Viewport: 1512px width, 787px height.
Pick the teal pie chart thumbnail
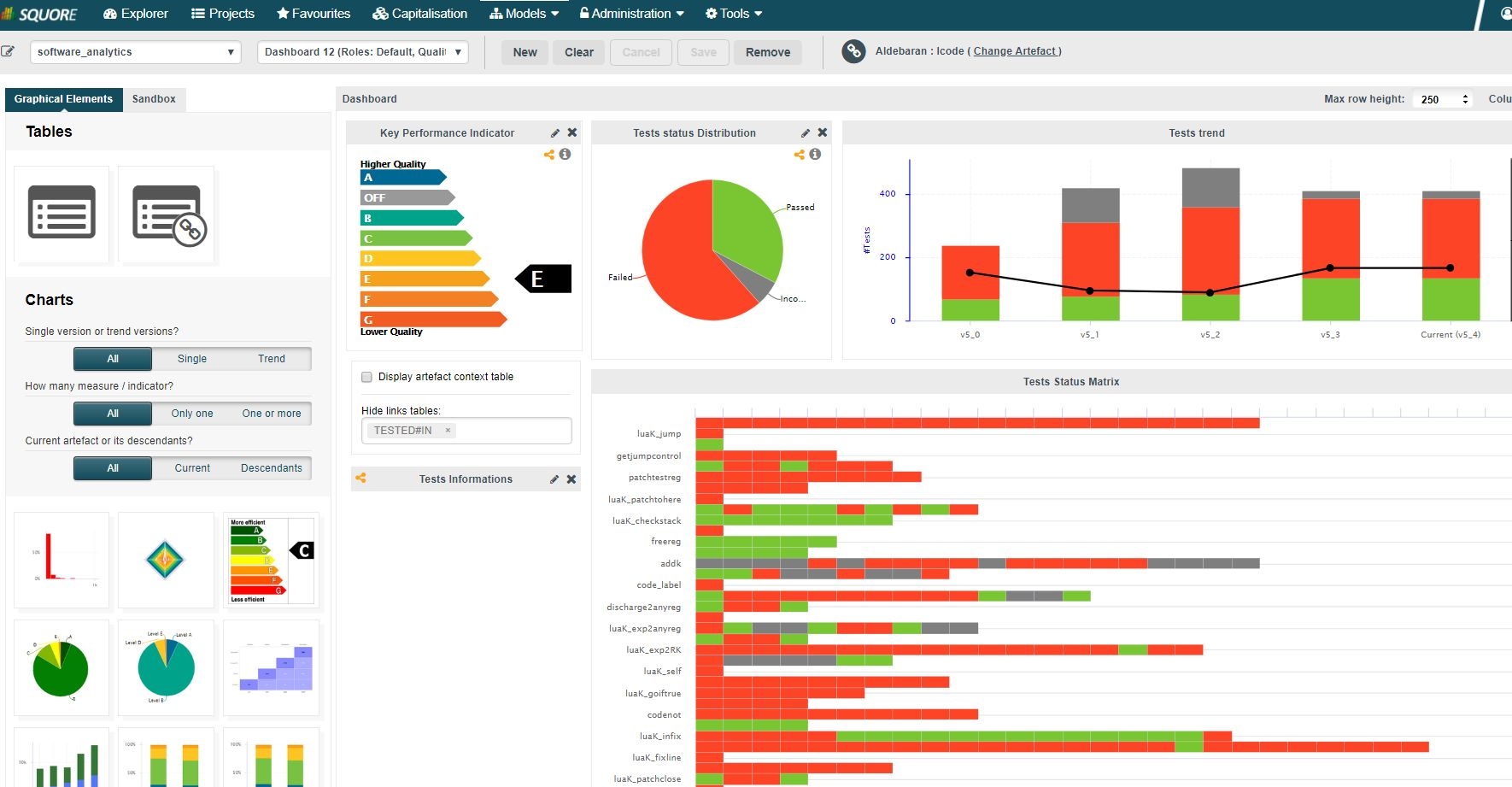166,667
